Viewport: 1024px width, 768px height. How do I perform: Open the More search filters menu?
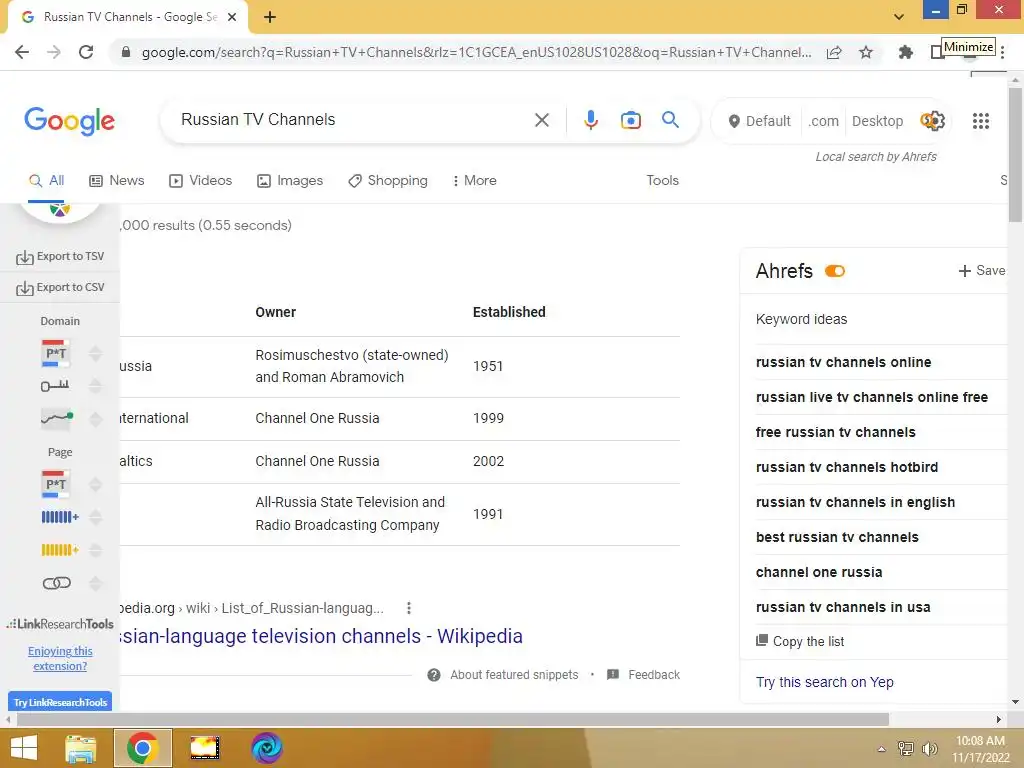(475, 180)
